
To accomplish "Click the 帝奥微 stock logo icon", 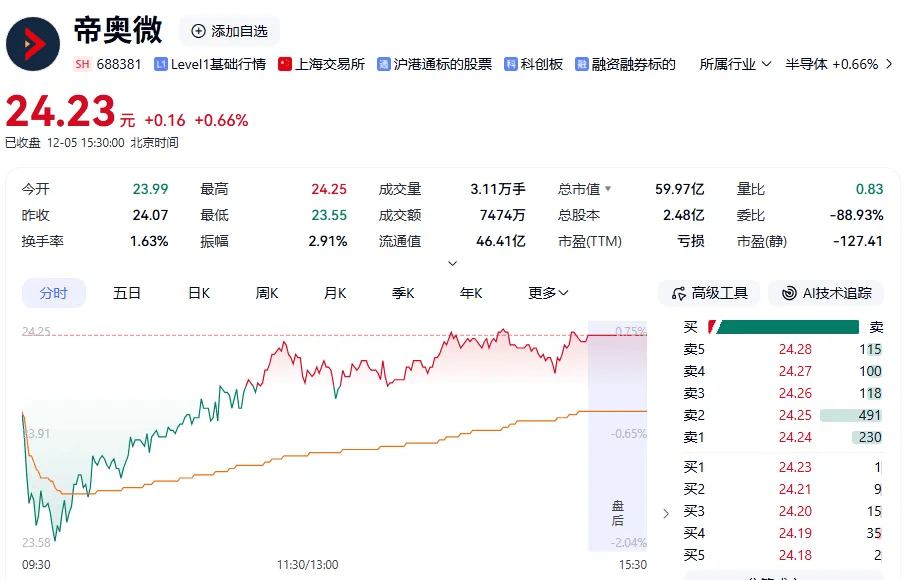I will (x=33, y=42).
